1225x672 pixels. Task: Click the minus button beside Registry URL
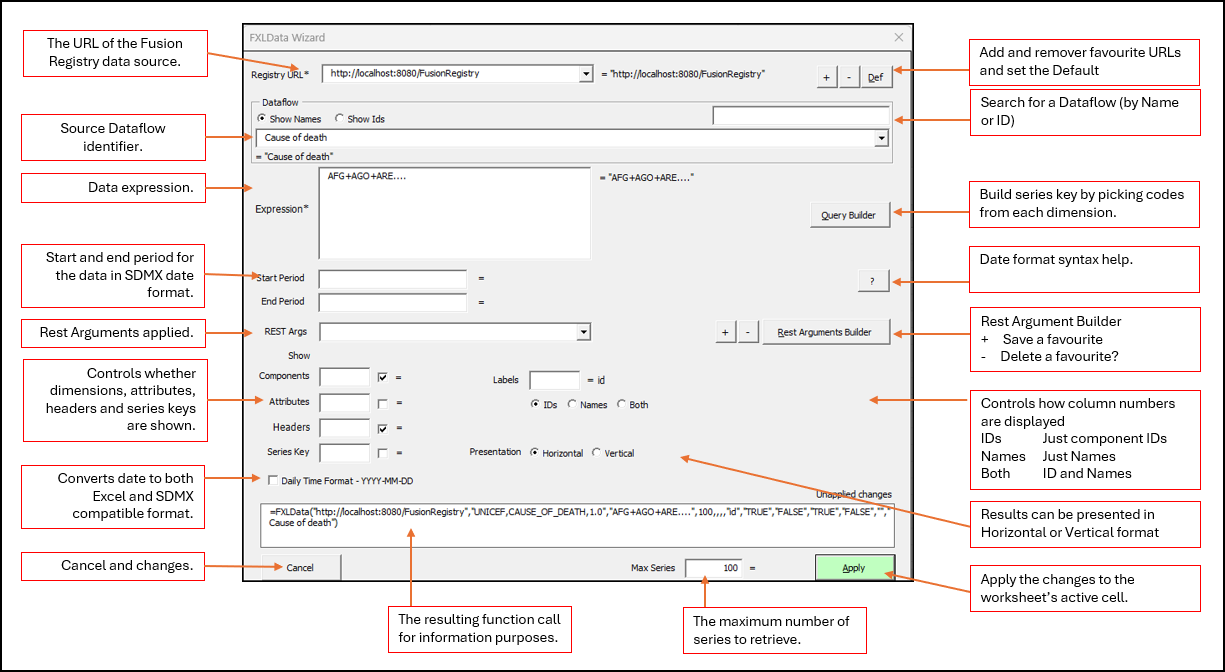(849, 77)
